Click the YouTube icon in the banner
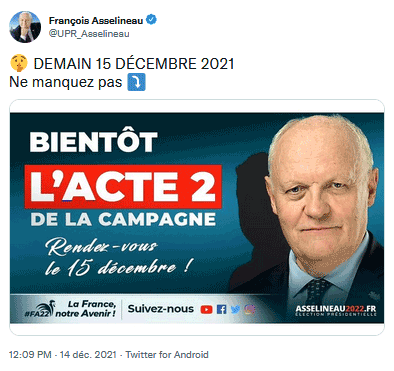Screen dimensions: 394x371 point(207,310)
